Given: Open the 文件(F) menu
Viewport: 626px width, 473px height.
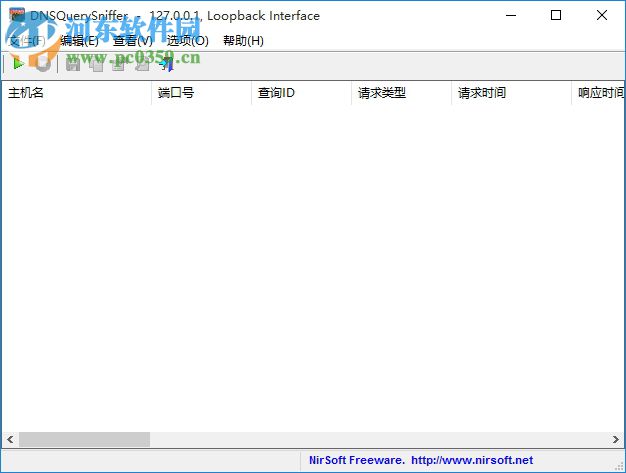Looking at the screenshot, I should [x=27, y=41].
